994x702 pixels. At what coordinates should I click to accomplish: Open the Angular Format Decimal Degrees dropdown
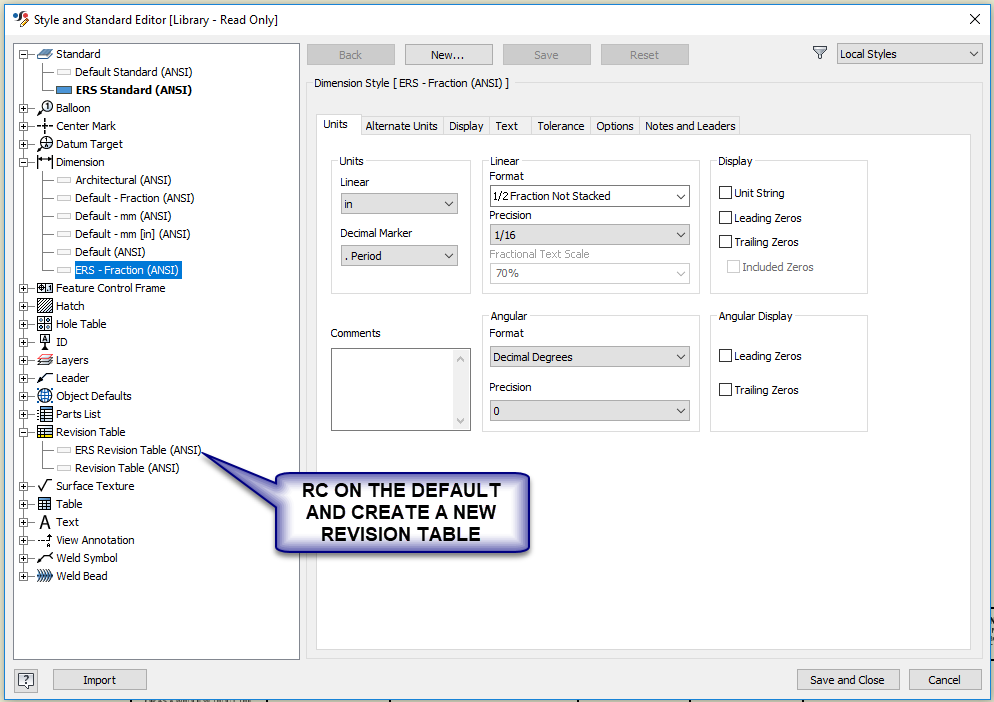(590, 356)
